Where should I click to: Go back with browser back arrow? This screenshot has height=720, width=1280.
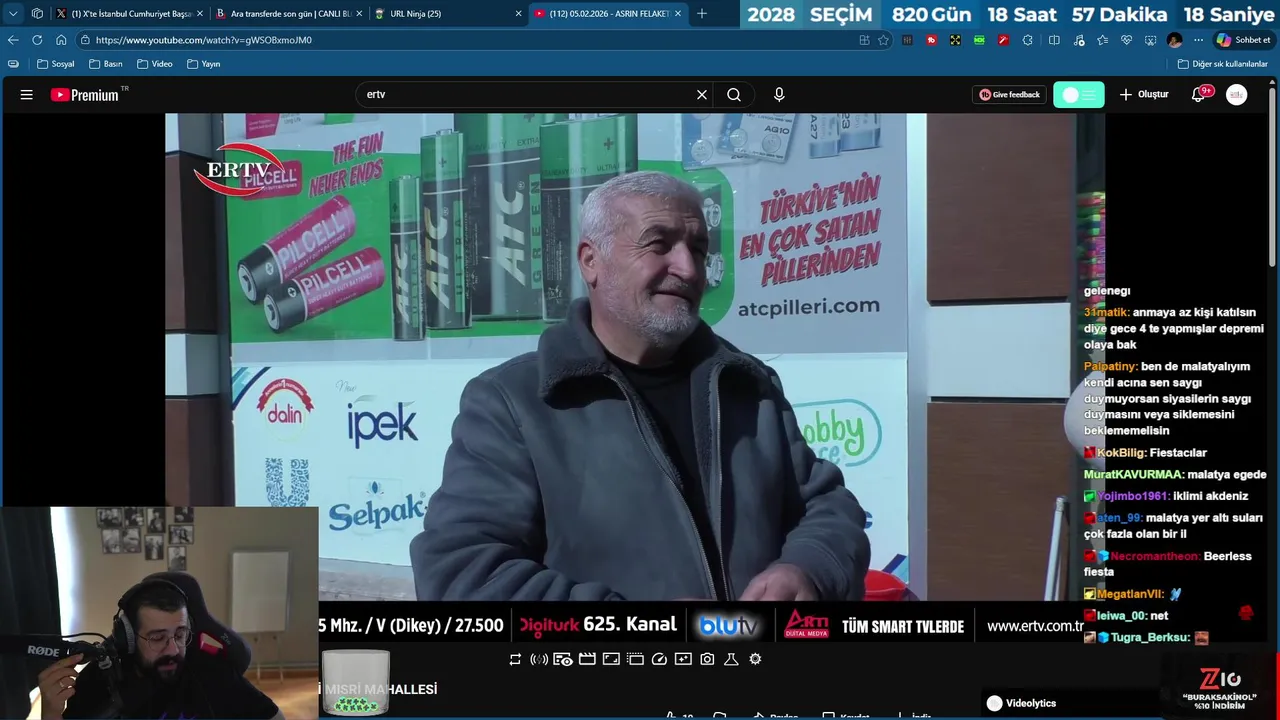pyautogui.click(x=13, y=40)
